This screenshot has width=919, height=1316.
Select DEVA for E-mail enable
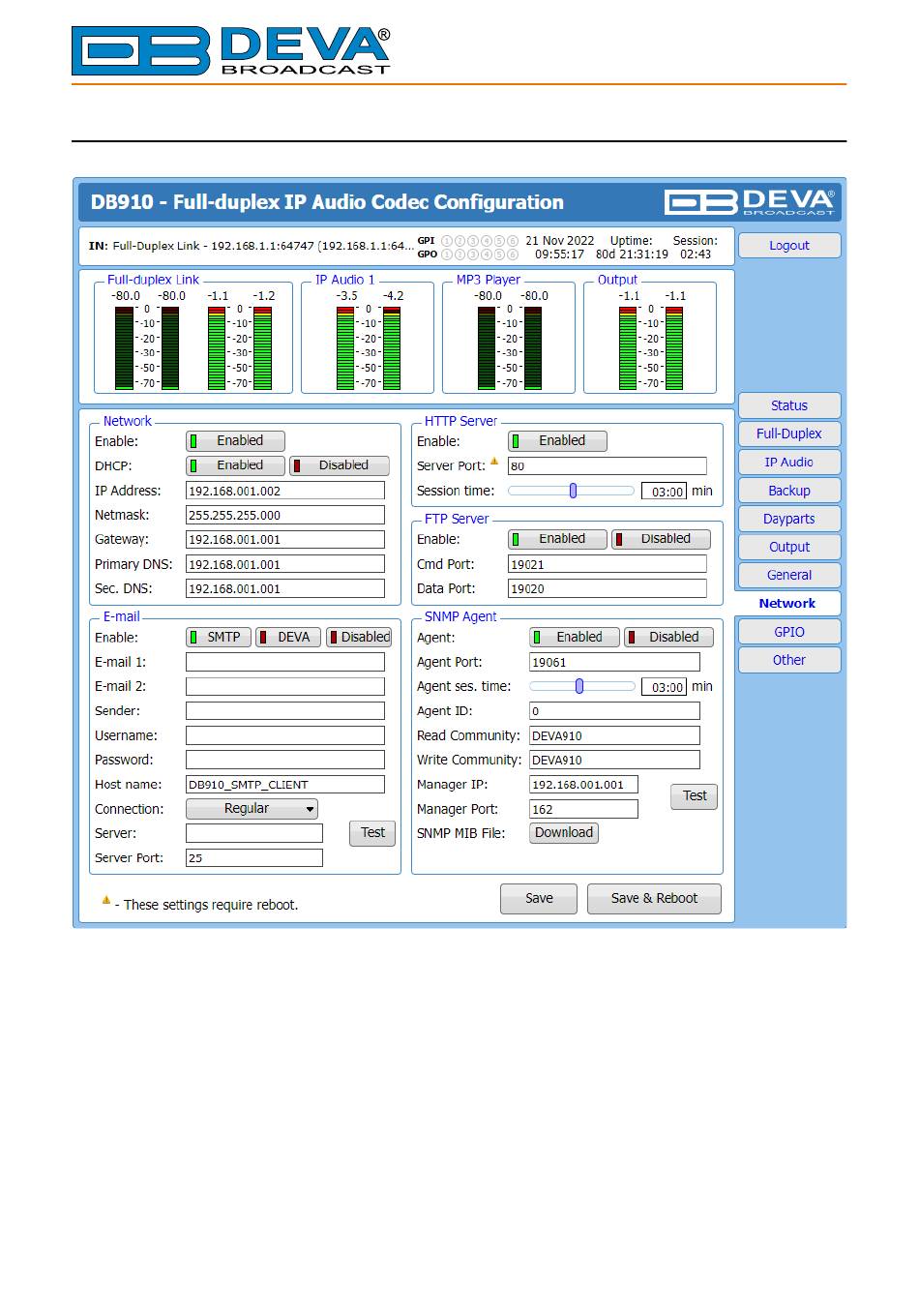point(288,637)
